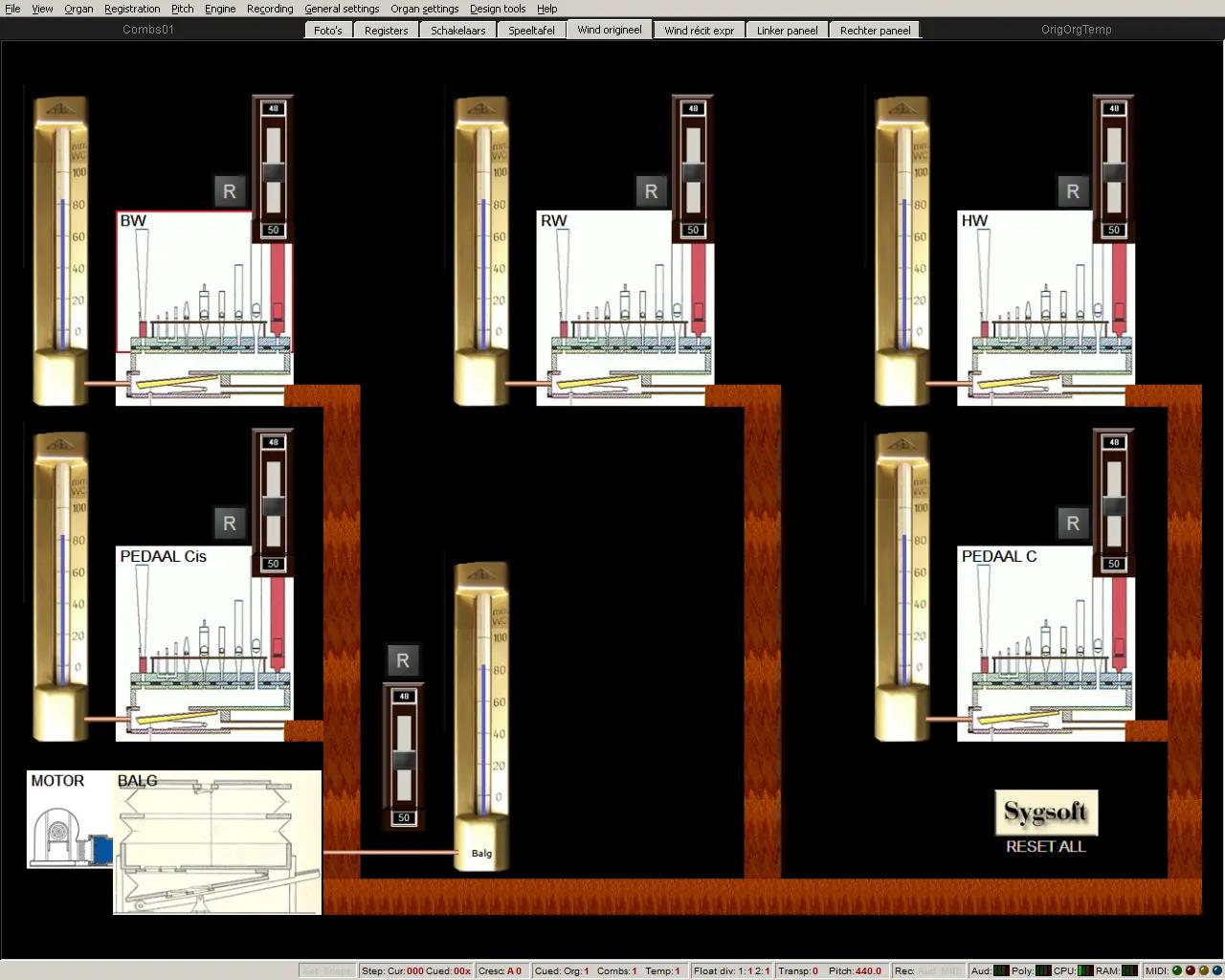
Task: Switch to the Registers tab
Action: click(386, 31)
